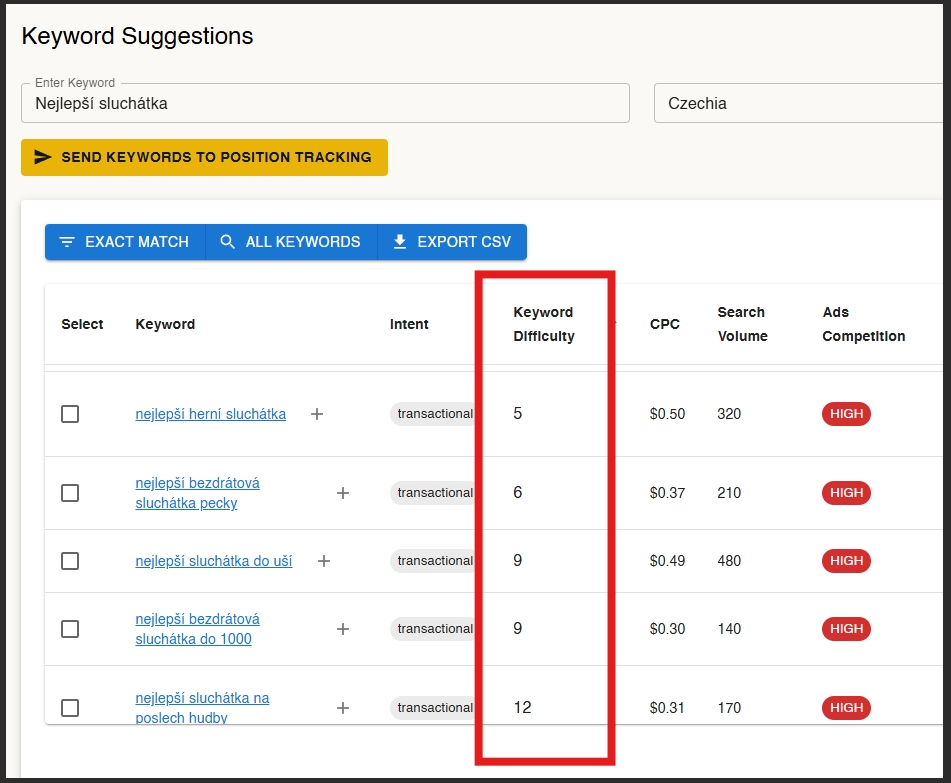Add nejlepší sluchátka do uší via plus icon

tap(324, 561)
